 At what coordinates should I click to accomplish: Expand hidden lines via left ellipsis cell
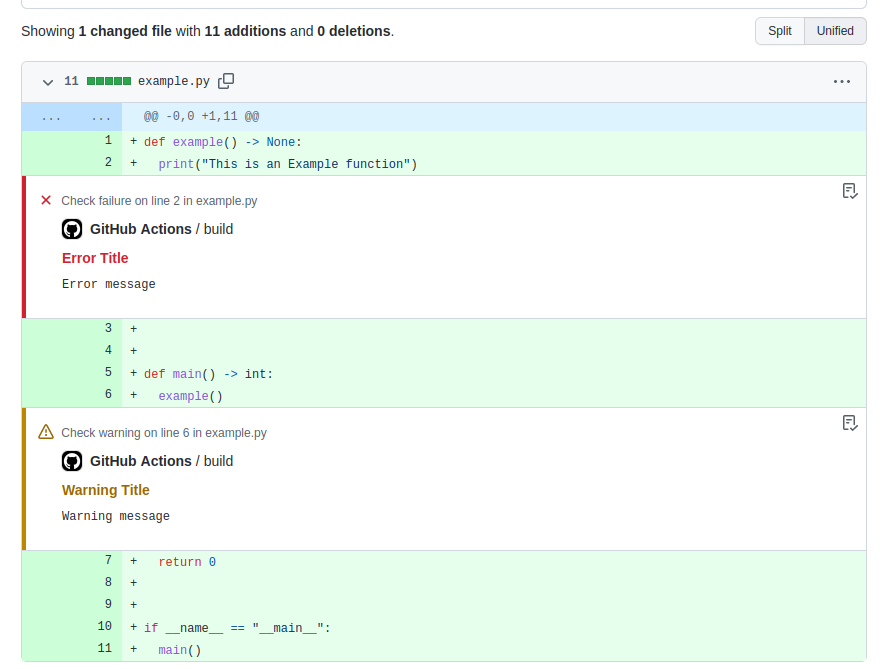(x=50, y=117)
